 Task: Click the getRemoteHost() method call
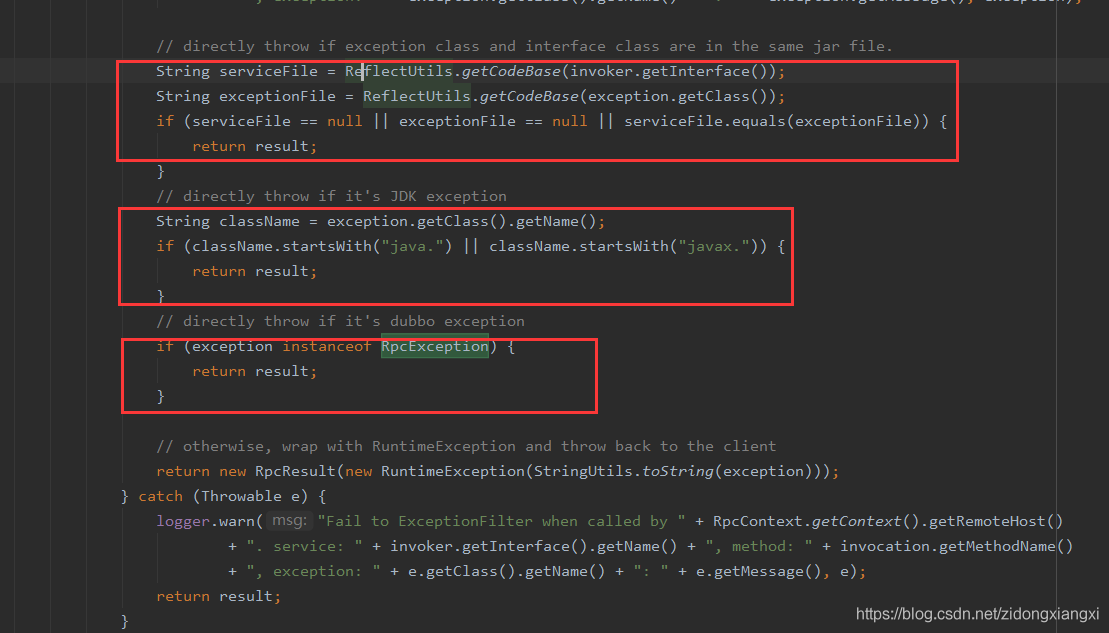(996, 521)
